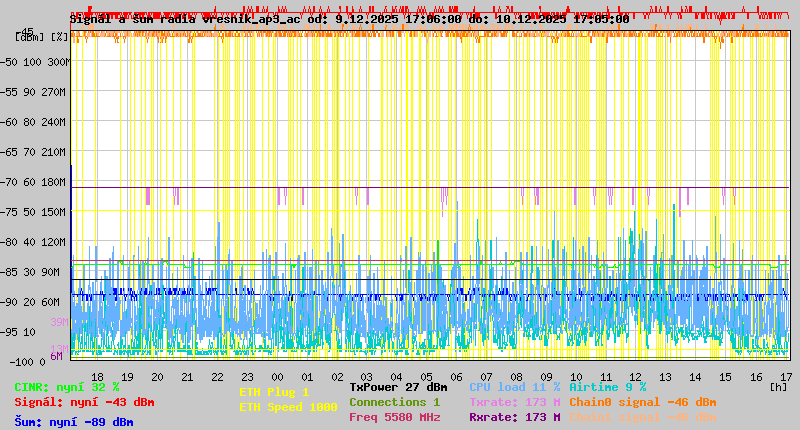Click the 'ETH Plug 1' legend label
The image size is (800, 430).
(x=274, y=392)
